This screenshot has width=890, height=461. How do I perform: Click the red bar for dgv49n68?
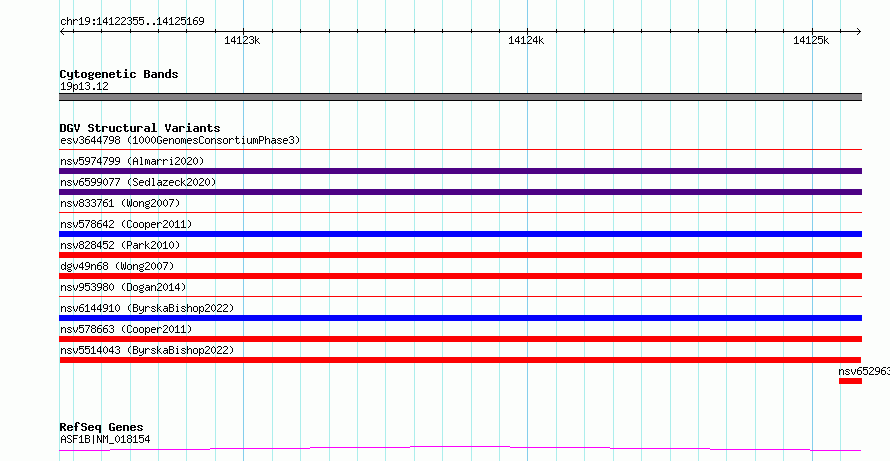pyautogui.click(x=460, y=276)
